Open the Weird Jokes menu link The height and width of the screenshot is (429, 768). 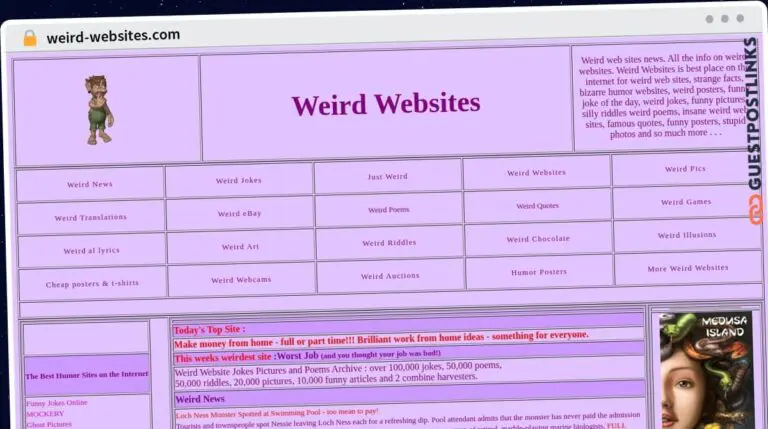pyautogui.click(x=239, y=181)
